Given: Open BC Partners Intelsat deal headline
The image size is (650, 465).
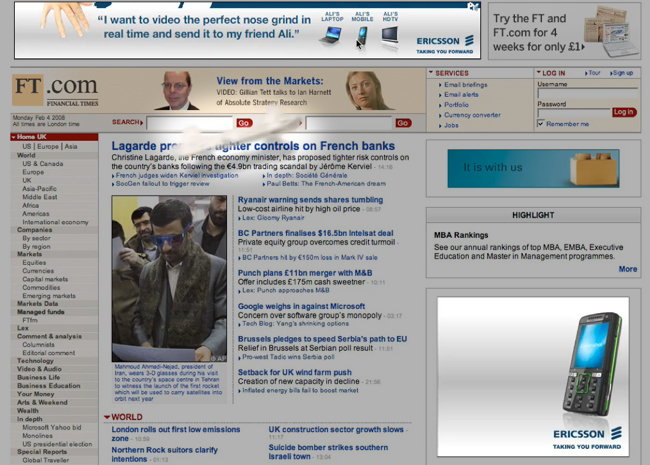Looking at the screenshot, I should pos(315,233).
